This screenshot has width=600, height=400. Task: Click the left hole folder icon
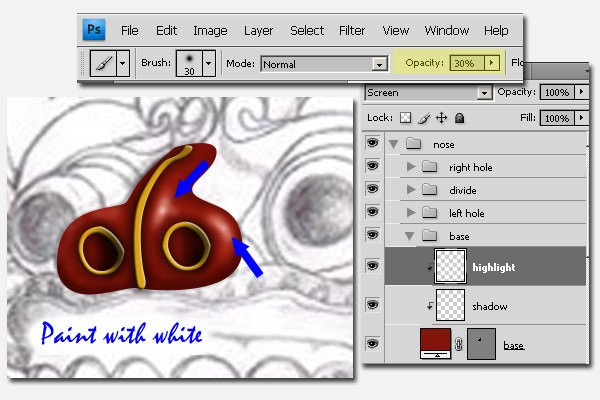click(430, 212)
